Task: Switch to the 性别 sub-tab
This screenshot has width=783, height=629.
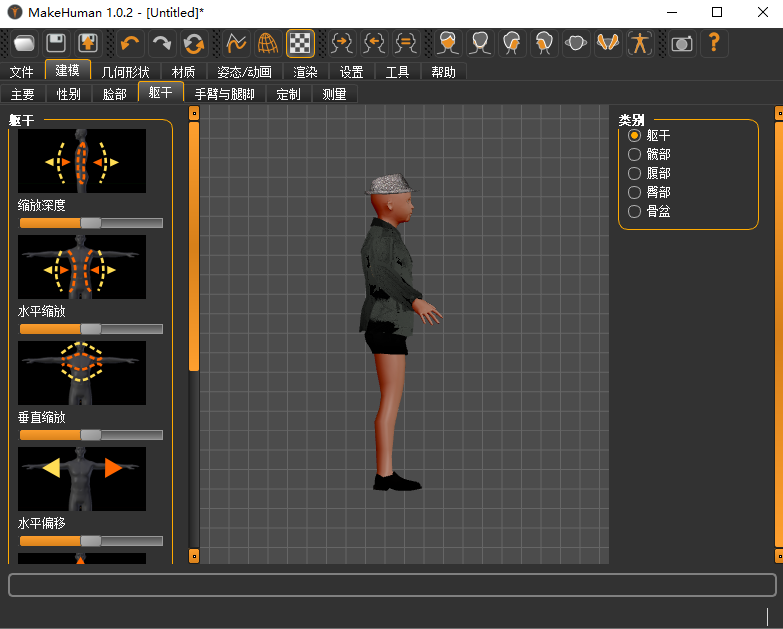Action: pyautogui.click(x=69, y=94)
